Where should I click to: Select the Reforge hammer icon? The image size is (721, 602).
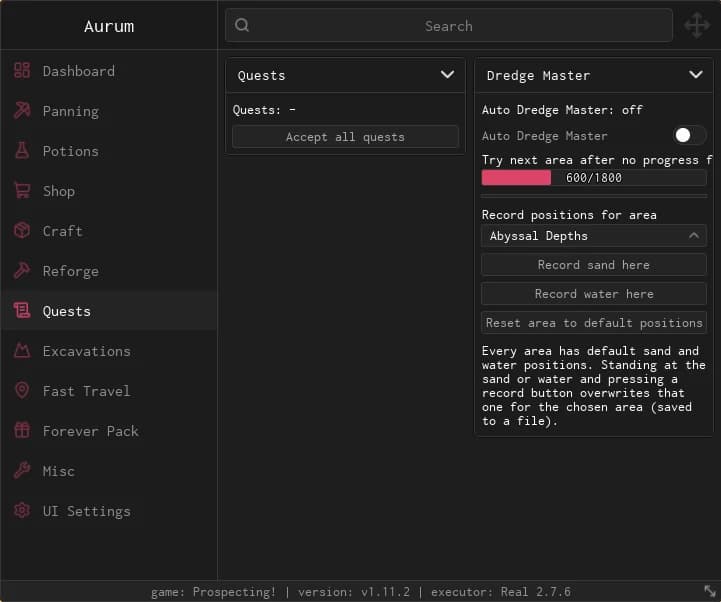click(x=22, y=270)
